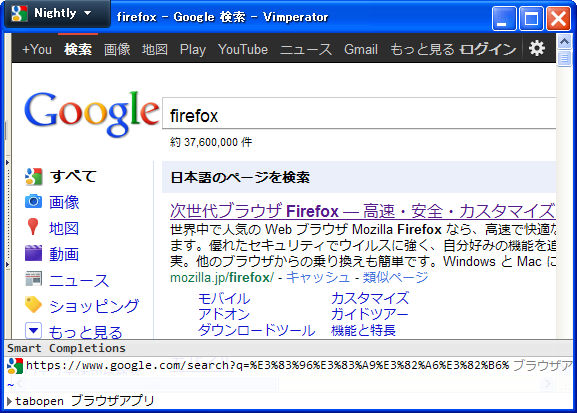Click the camera icon beside 画像

[x=33, y=202]
